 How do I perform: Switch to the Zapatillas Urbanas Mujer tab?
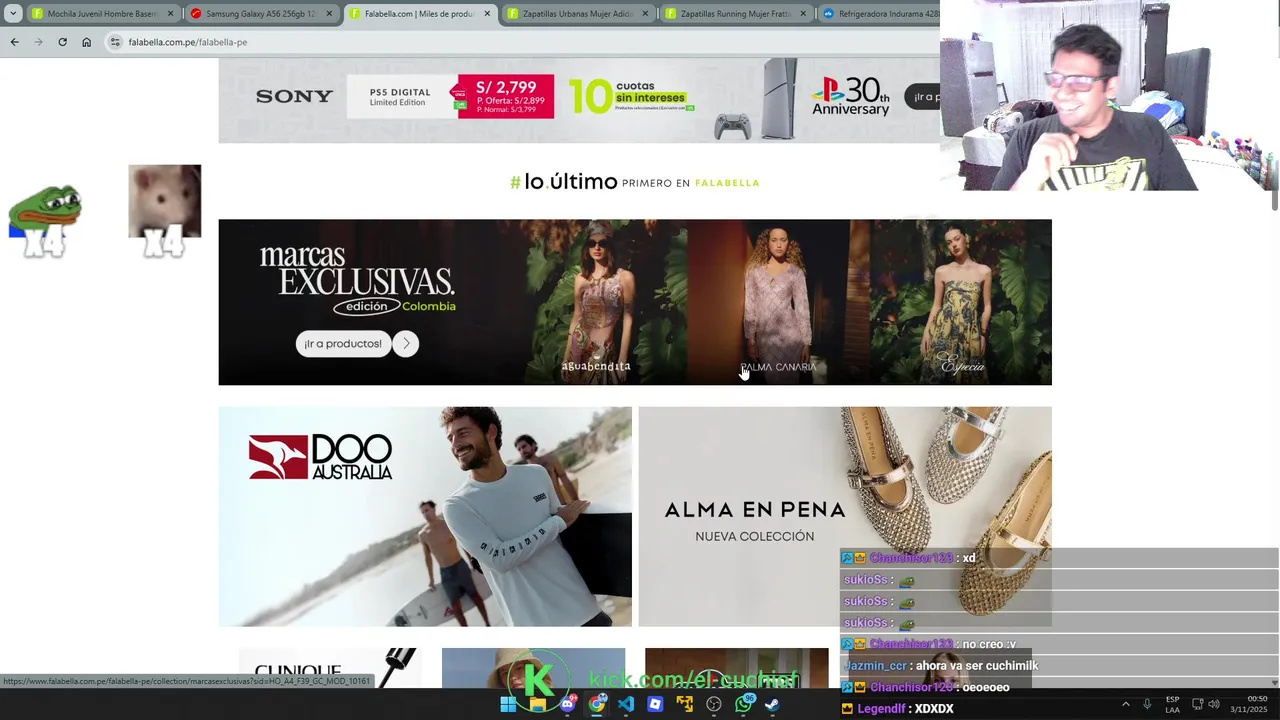[x=578, y=14]
